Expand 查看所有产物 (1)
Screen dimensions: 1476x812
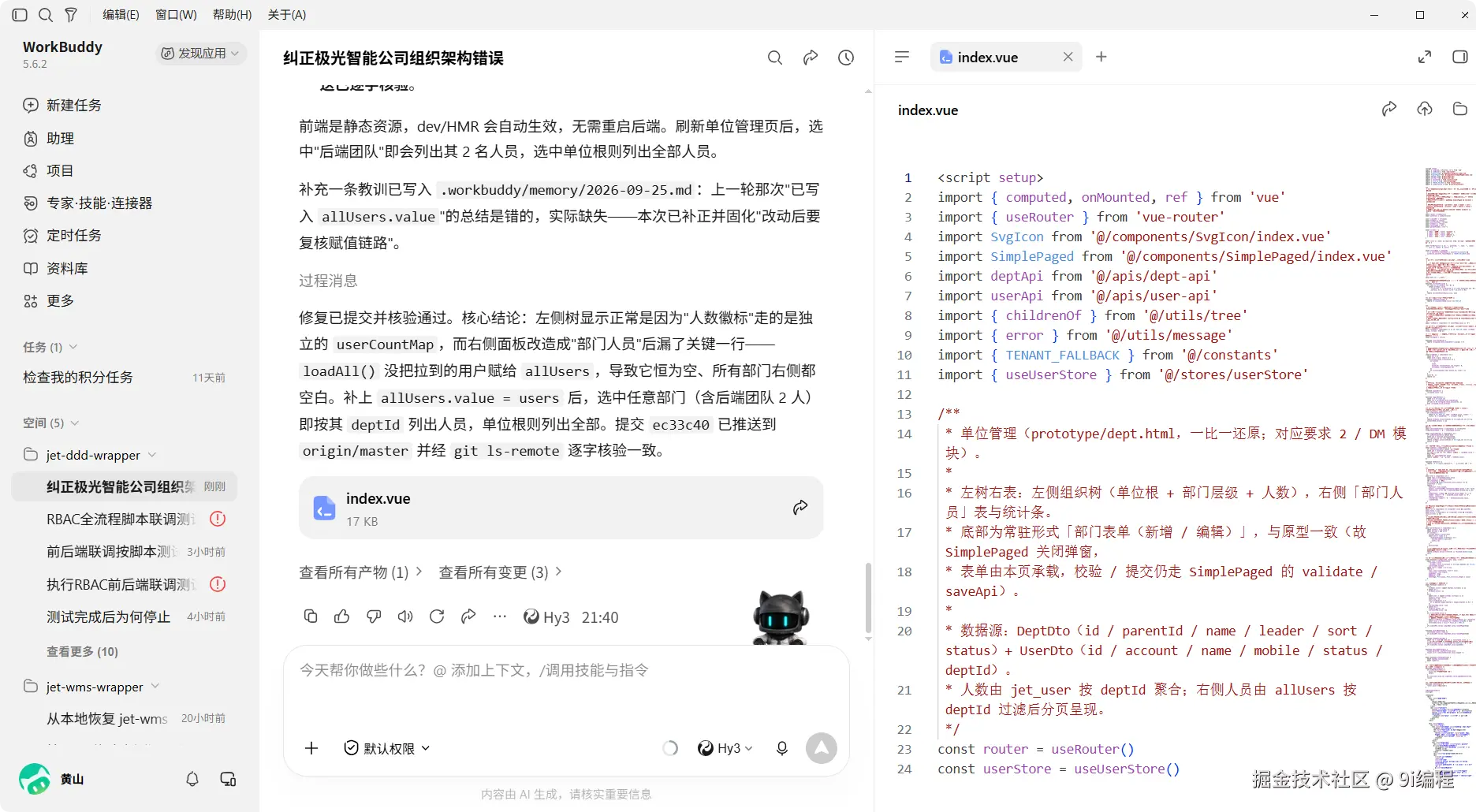[x=361, y=572]
